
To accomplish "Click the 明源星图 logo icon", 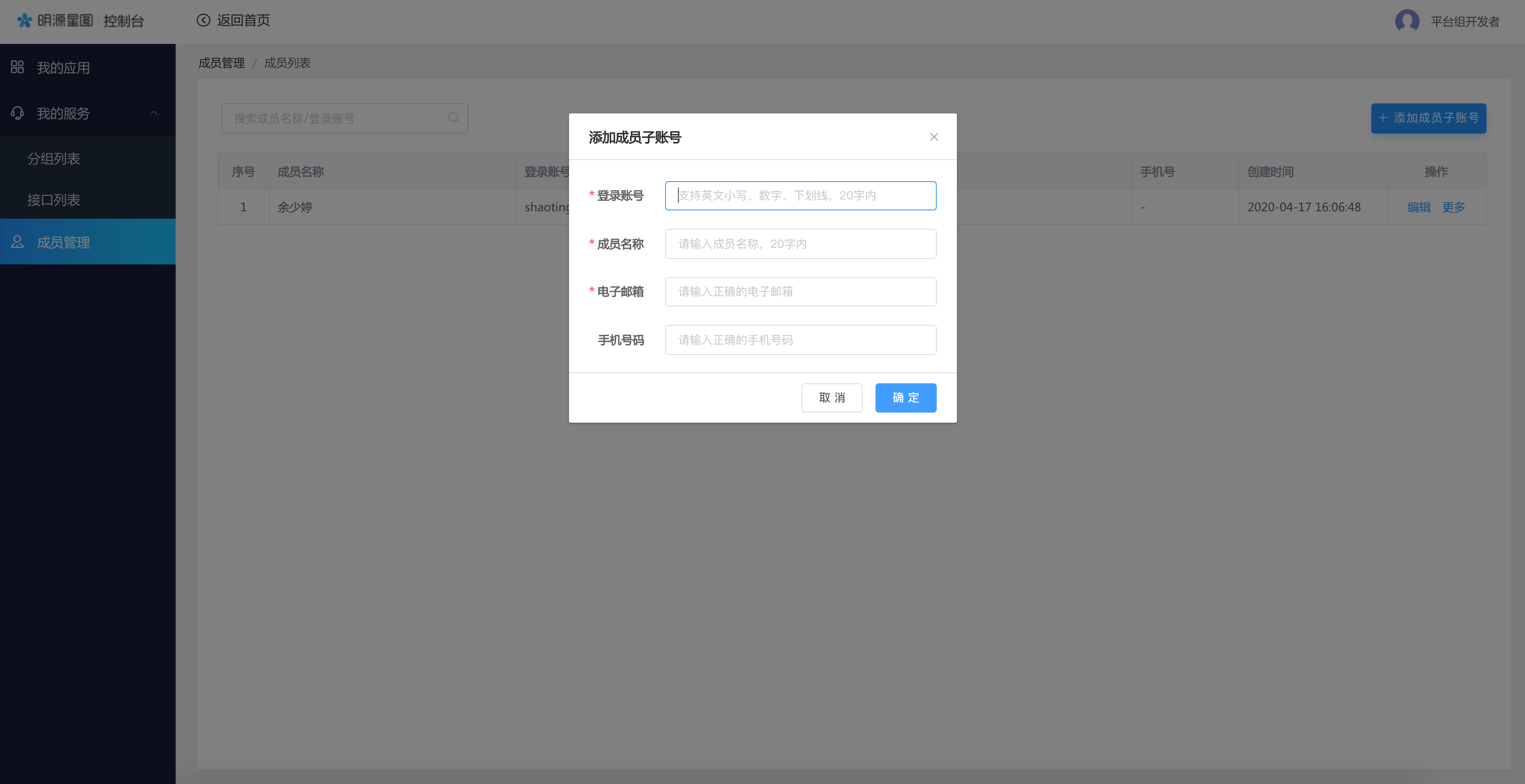I will 24,21.
